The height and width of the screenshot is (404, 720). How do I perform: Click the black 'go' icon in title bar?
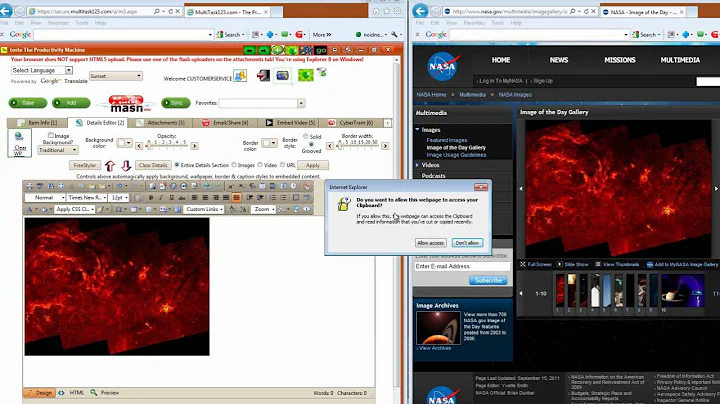point(321,50)
